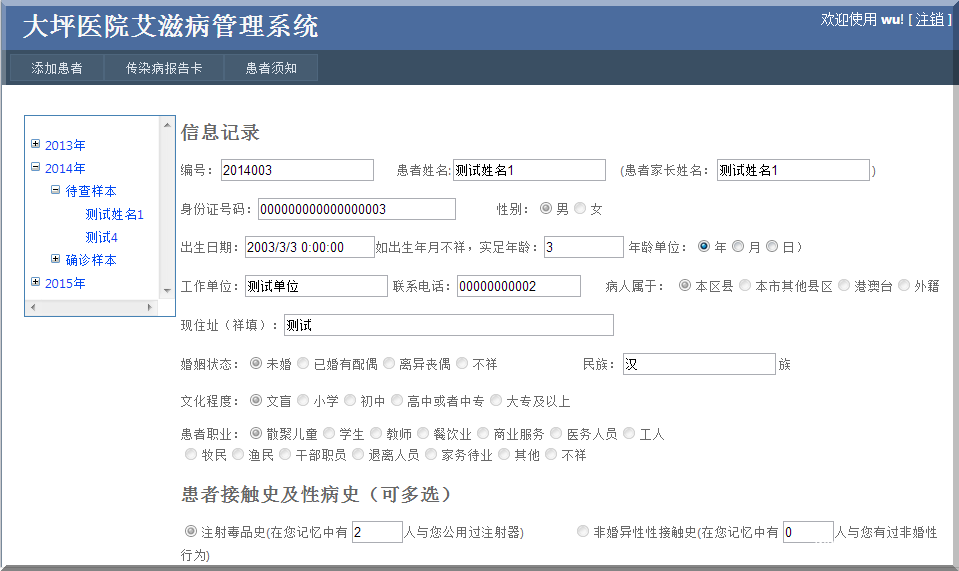Expand the 确诊样本 node
Viewport: 959px width, 571px height.
[56, 259]
